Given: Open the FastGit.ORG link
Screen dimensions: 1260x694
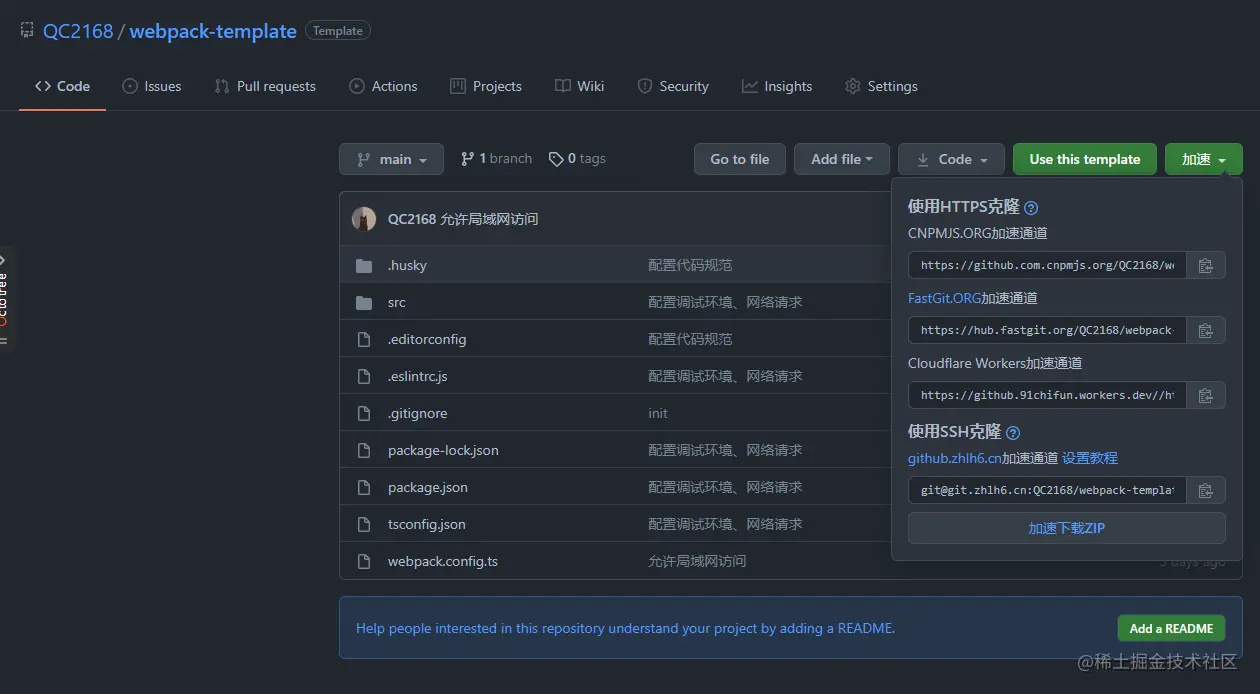Looking at the screenshot, I should pyautogui.click(x=944, y=298).
